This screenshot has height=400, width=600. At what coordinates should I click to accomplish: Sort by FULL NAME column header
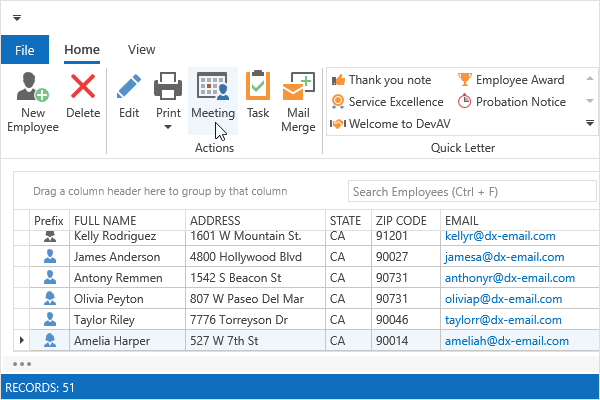click(105, 220)
